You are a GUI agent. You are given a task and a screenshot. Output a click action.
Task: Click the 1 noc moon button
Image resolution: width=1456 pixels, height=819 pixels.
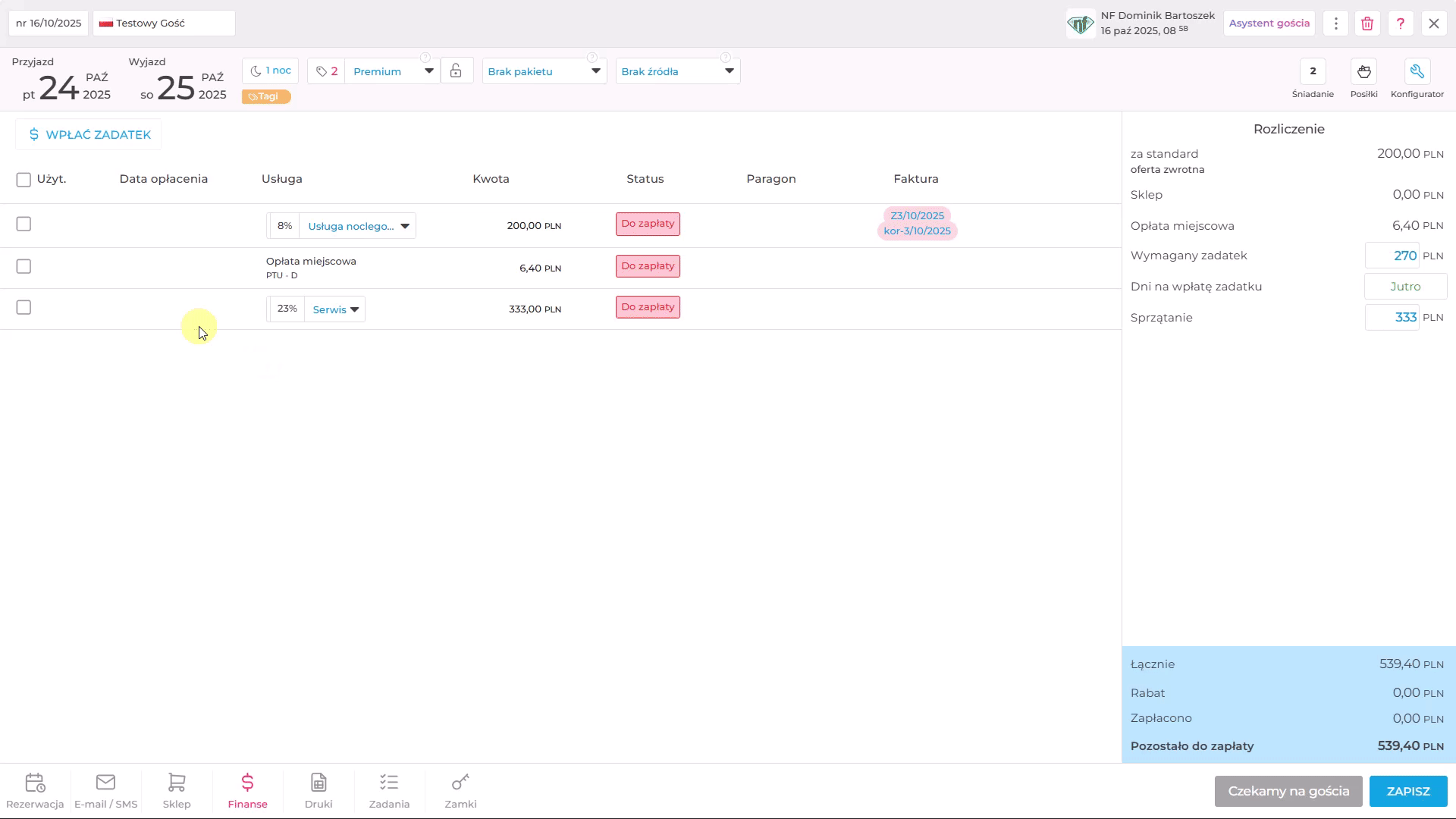(x=271, y=71)
